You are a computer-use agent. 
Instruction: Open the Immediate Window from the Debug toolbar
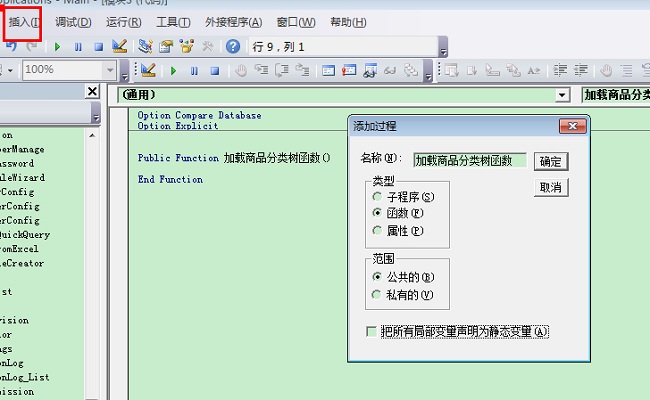[x=349, y=70]
